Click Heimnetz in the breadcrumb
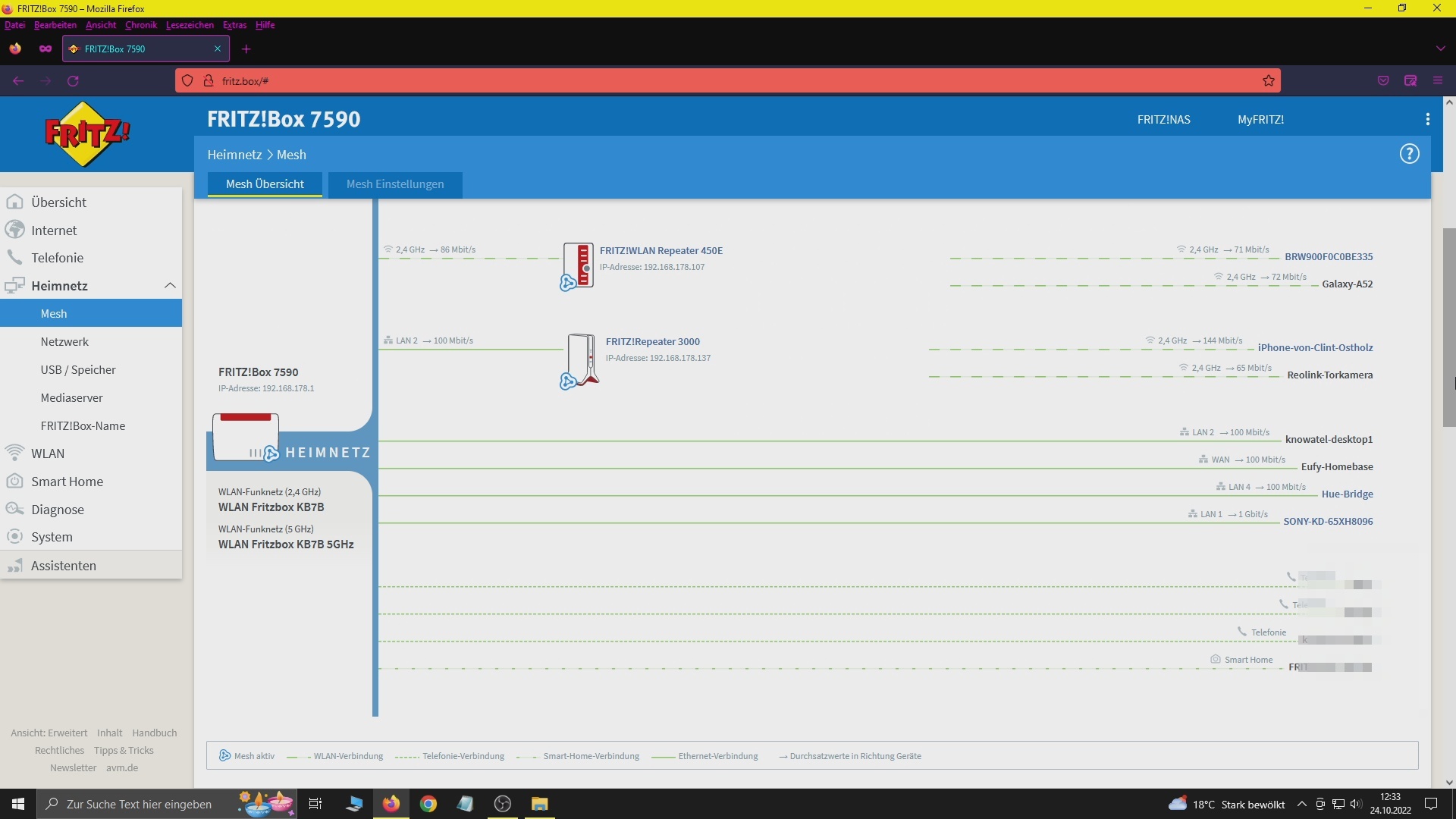 (234, 155)
